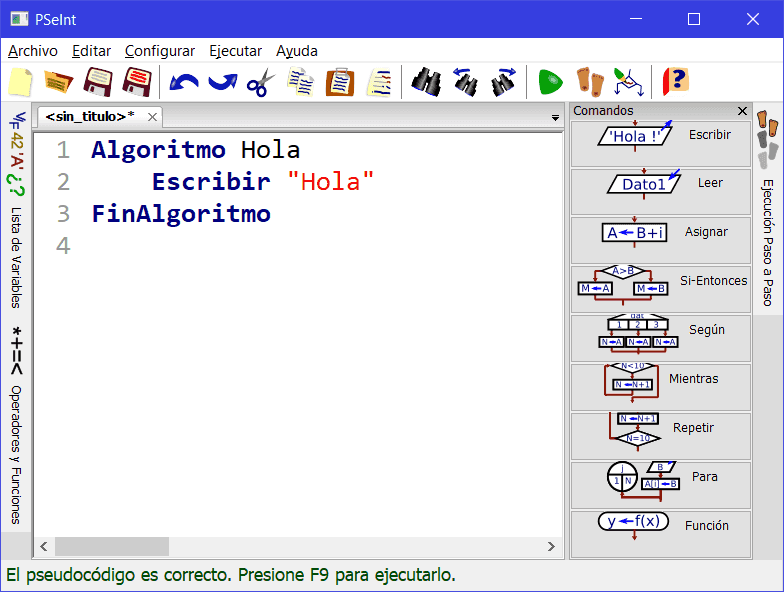Screen dimensions: 784x592
Task: Insert the Asignar command
Action: click(661, 240)
